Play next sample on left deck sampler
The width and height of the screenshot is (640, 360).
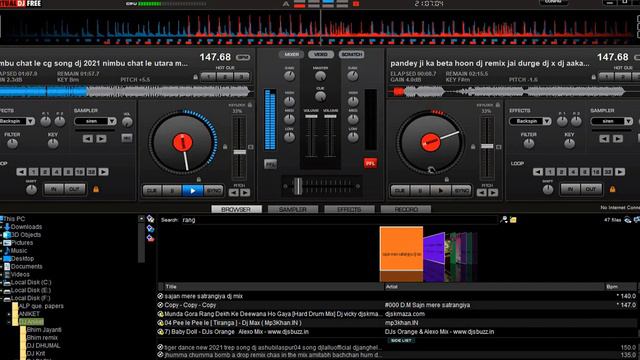[102, 139]
